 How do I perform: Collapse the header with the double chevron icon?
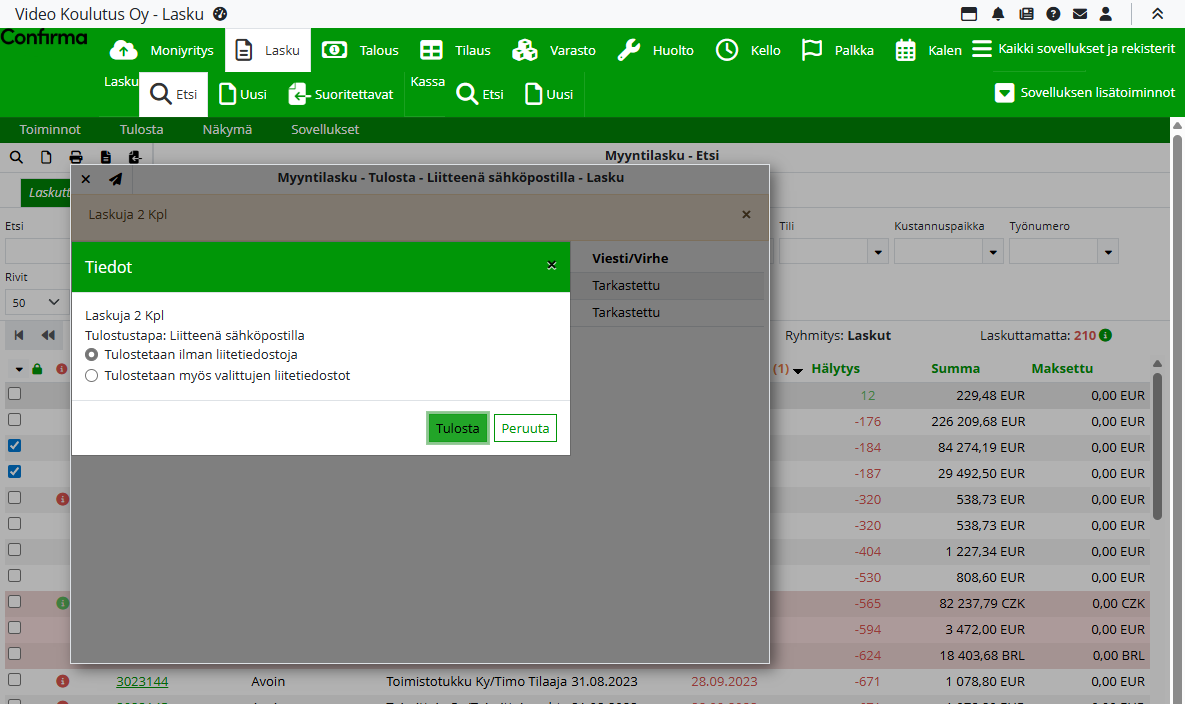click(1158, 14)
